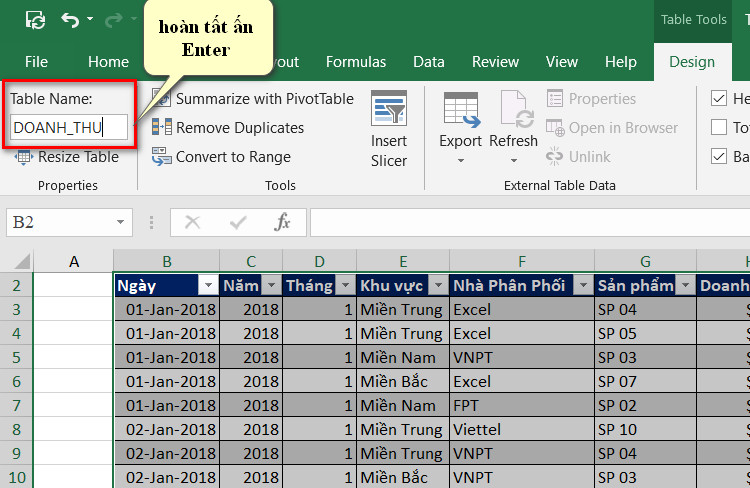The height and width of the screenshot is (488, 750).
Task: Select row 5 header
Action: pyautogui.click(x=16, y=357)
